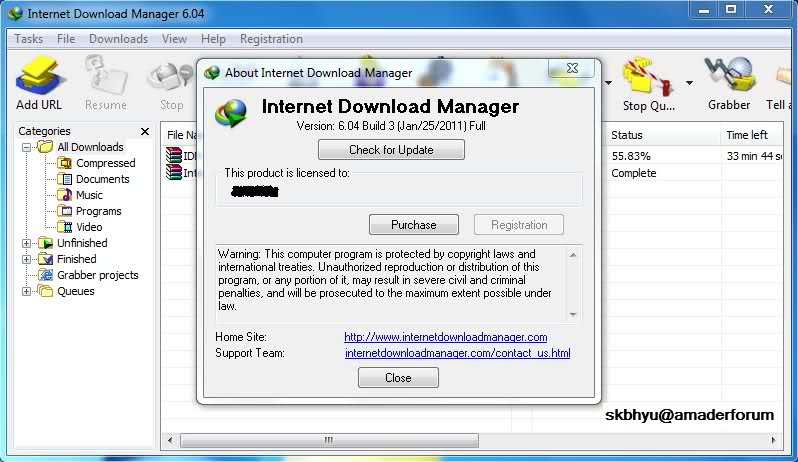Click the Stop Queue toolbar icon

click(x=648, y=76)
